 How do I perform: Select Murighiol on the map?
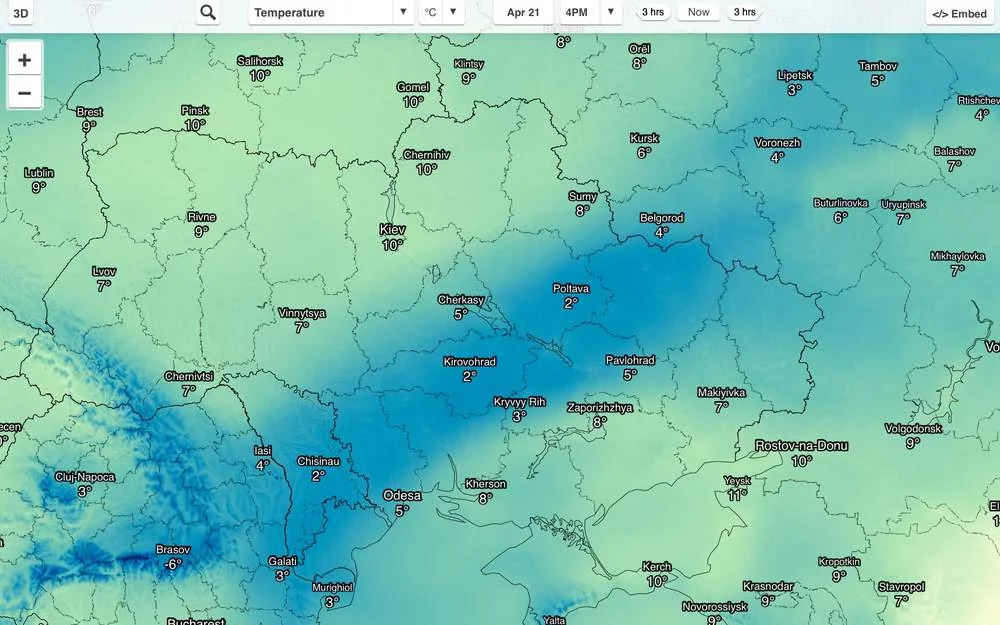click(332, 587)
